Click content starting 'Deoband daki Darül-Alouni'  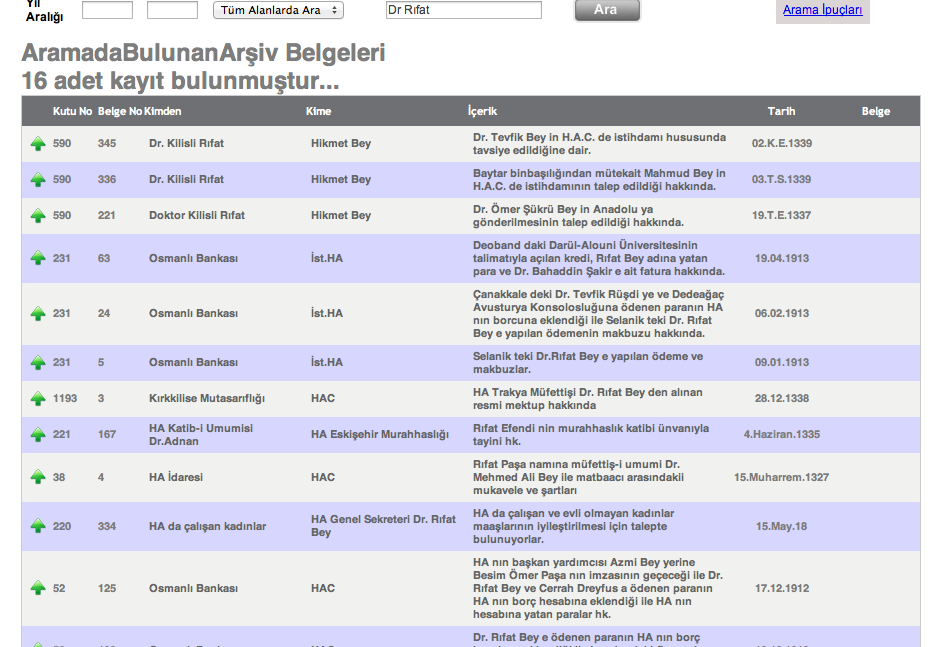[599, 258]
